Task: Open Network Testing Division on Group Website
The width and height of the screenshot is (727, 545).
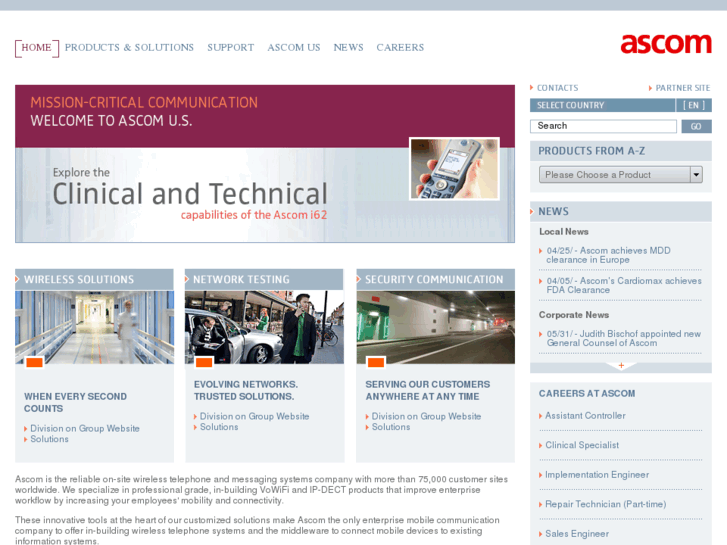Action: (x=254, y=417)
